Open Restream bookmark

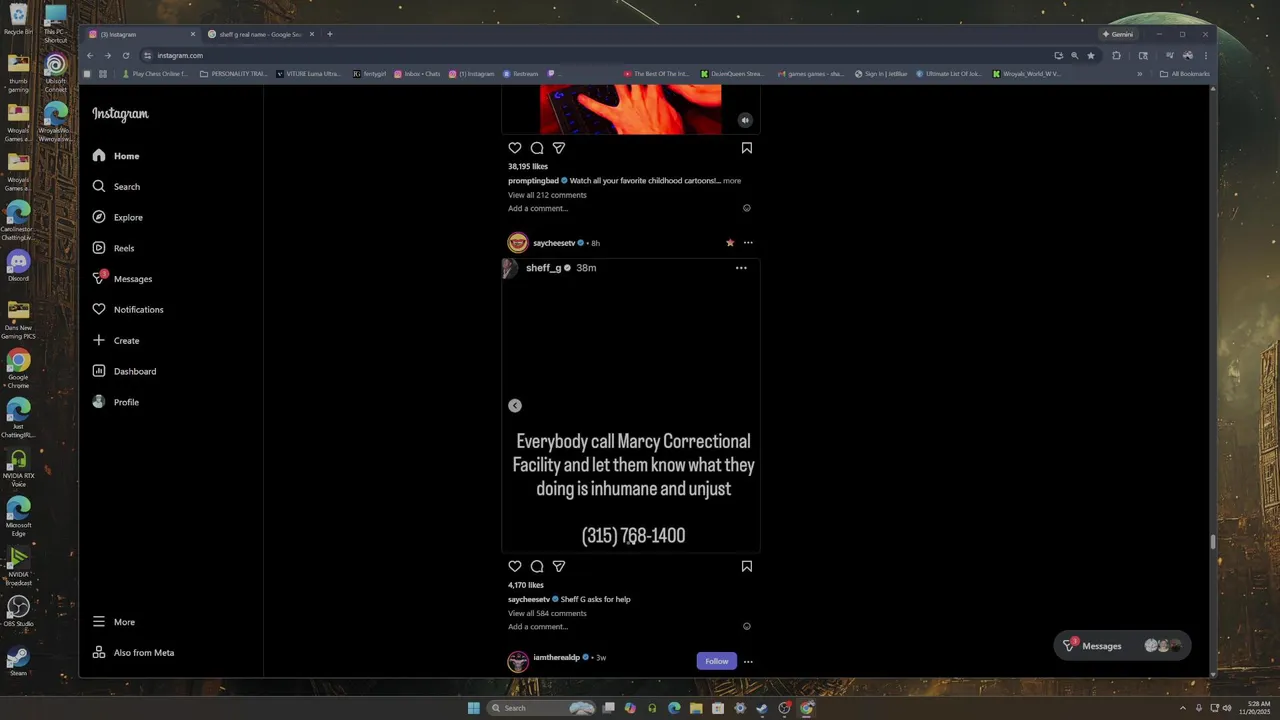[521, 74]
